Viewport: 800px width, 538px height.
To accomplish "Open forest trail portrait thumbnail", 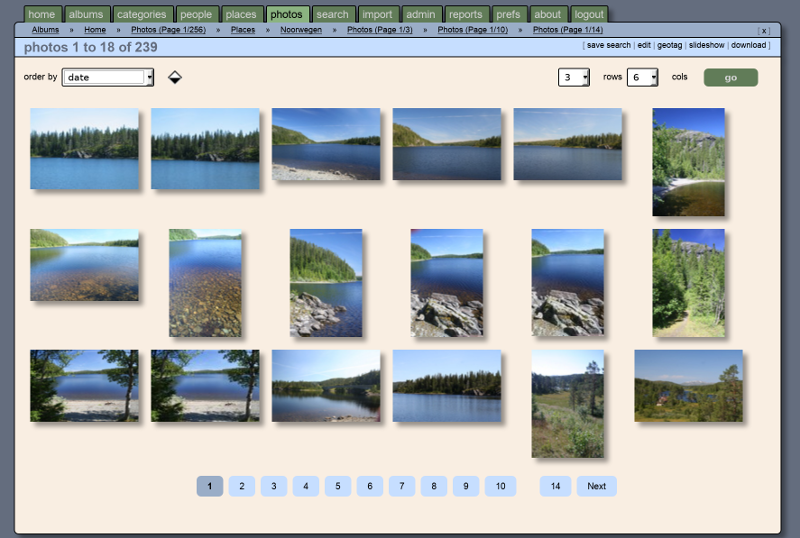I will (x=688, y=283).
